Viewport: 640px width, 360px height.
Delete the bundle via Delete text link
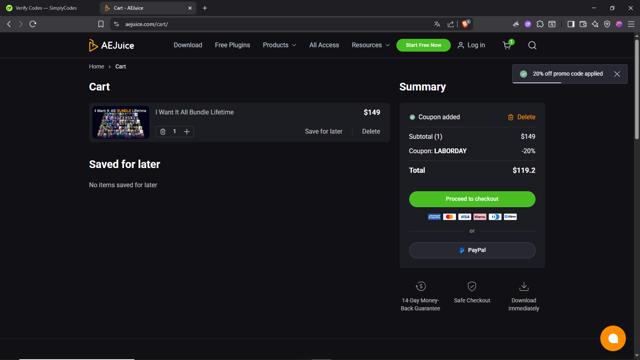[371, 131]
